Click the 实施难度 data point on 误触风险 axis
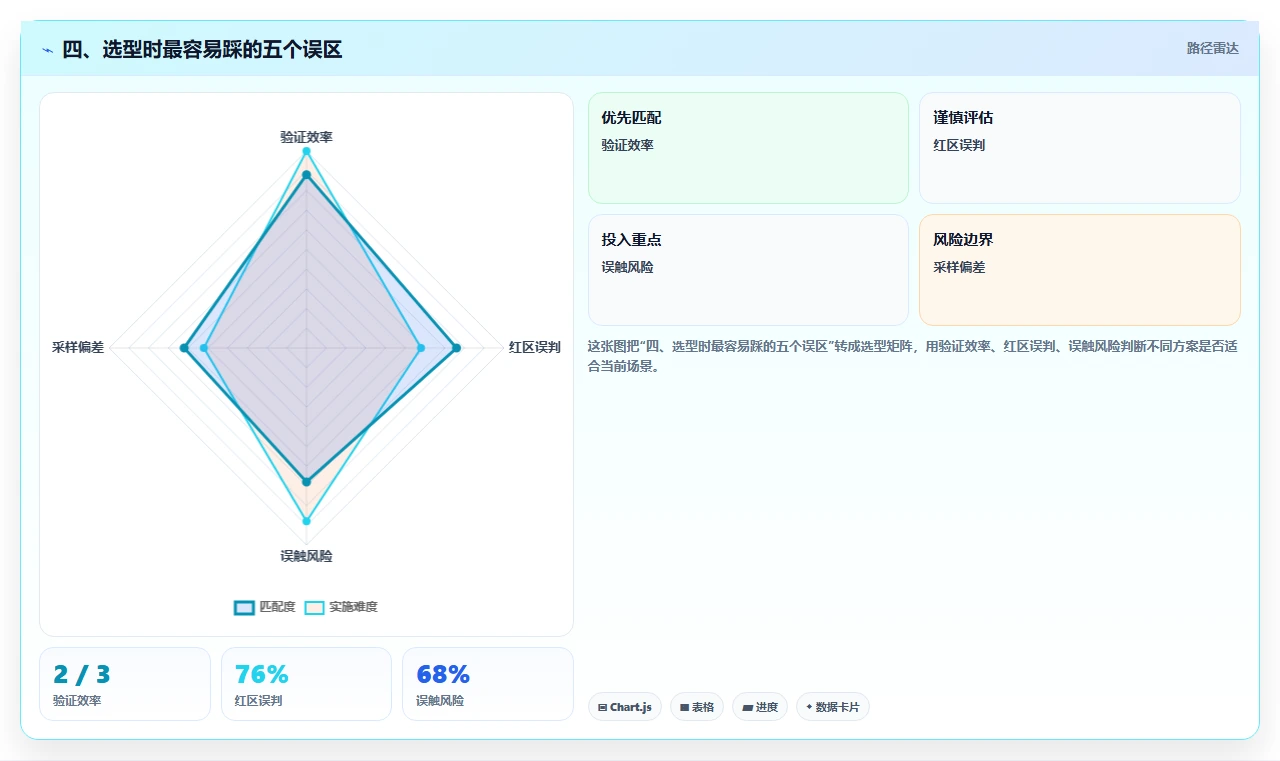 [306, 521]
